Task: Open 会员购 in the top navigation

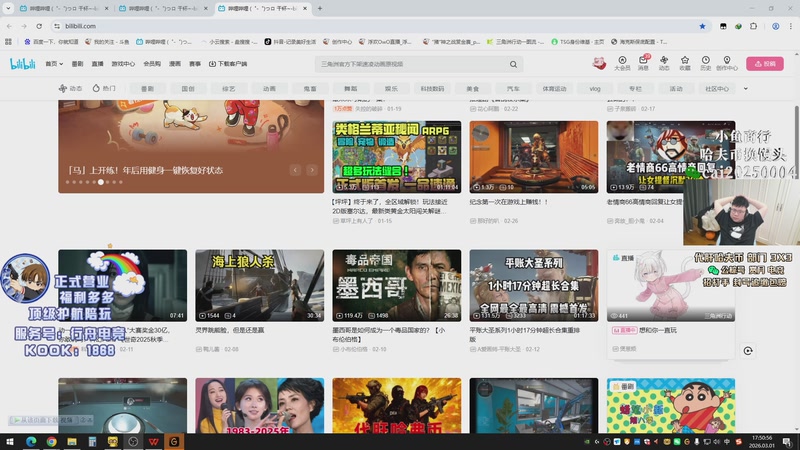Action: pyautogui.click(x=152, y=64)
